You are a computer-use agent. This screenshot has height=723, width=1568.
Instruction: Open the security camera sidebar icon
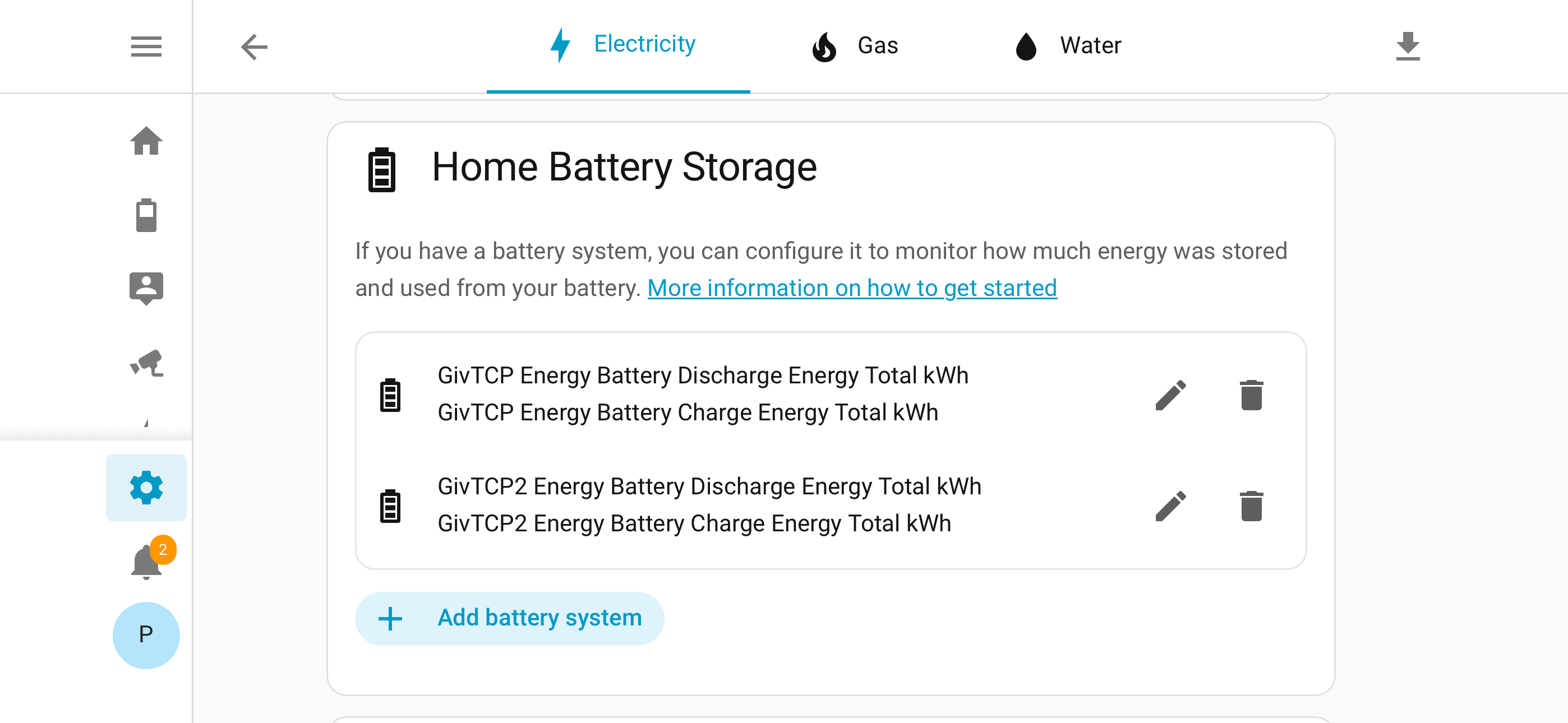click(146, 363)
